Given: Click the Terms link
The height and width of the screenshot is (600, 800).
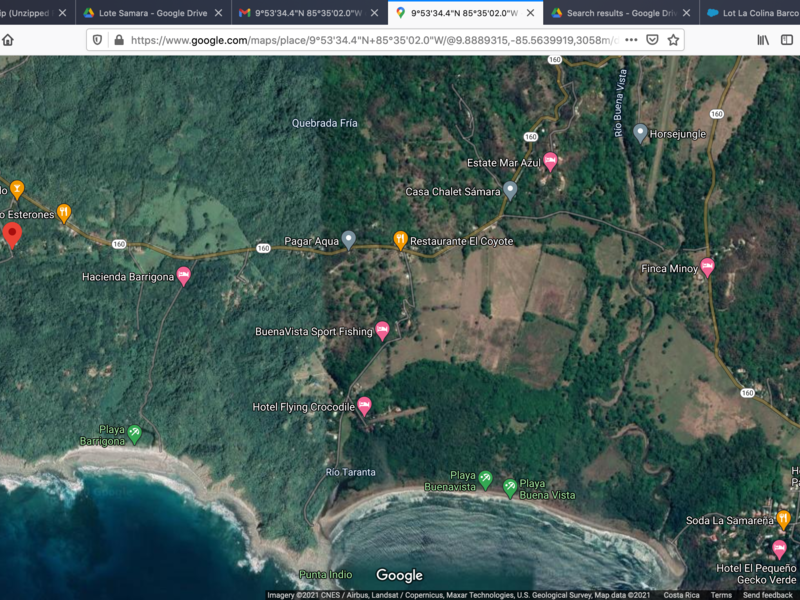Looking at the screenshot, I should 721,595.
